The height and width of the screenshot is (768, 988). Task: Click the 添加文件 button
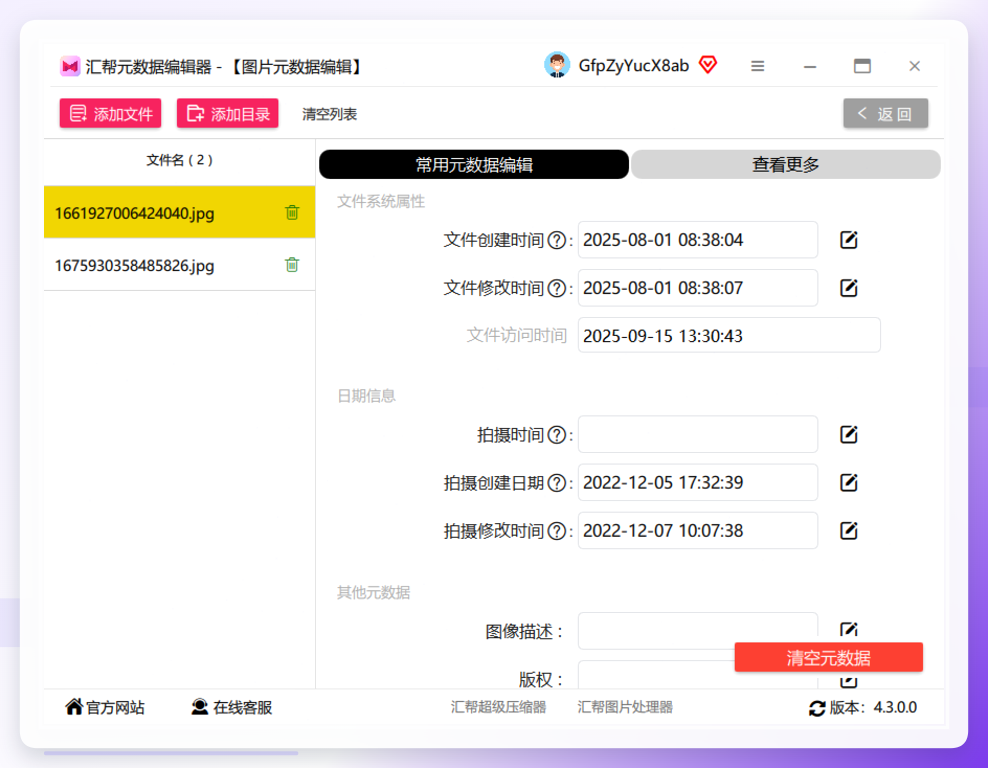click(110, 113)
